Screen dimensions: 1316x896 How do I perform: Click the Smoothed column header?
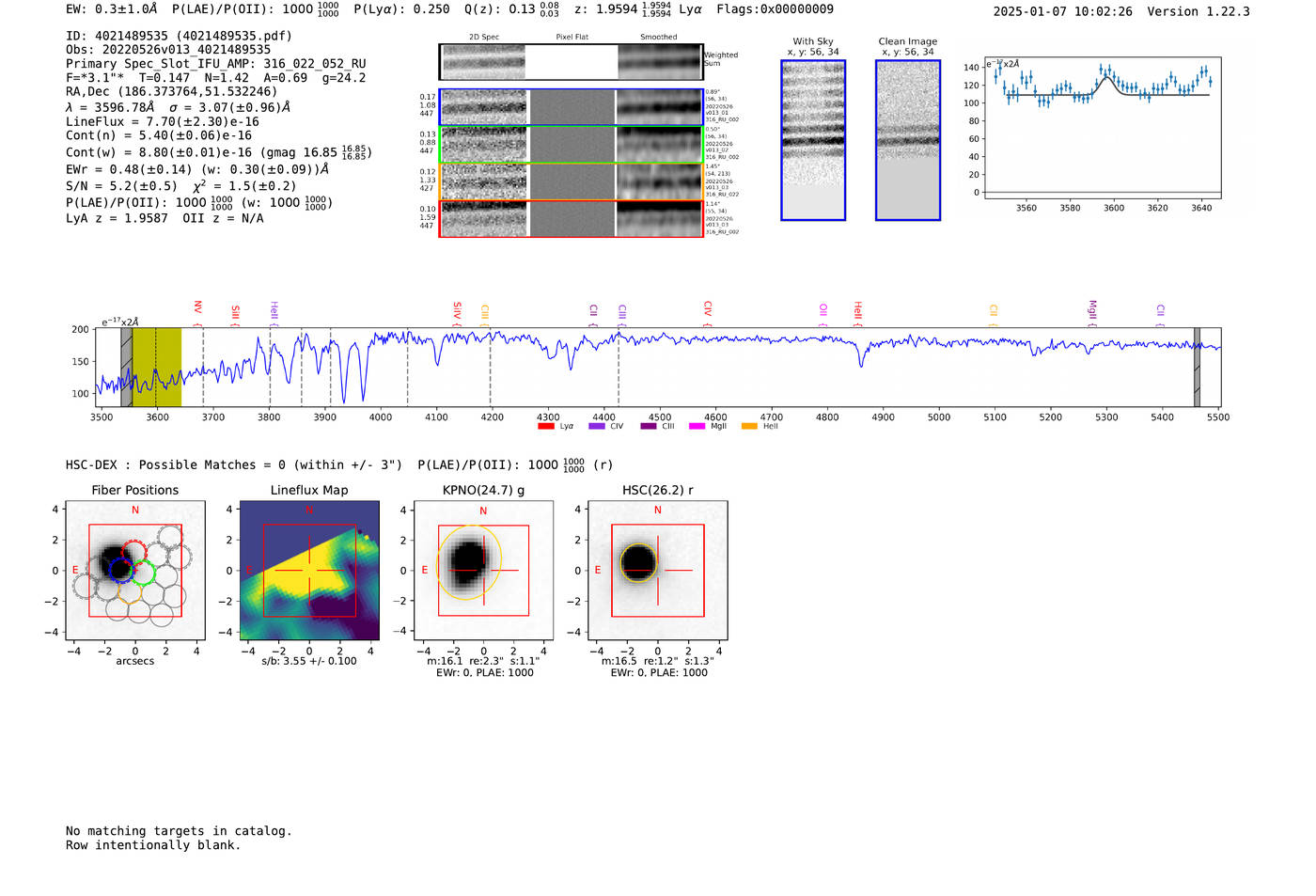pos(658,38)
